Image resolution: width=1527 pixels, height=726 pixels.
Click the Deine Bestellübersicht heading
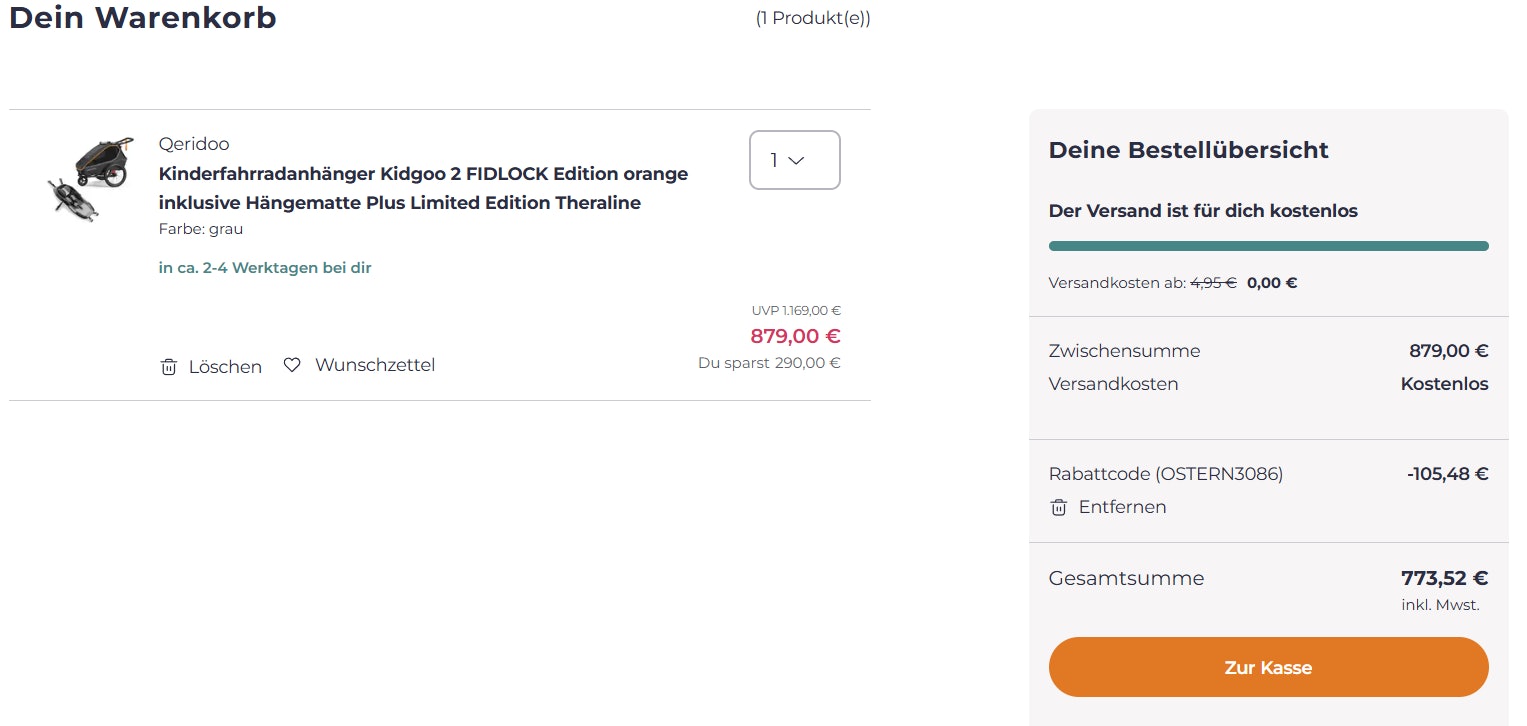(x=1188, y=150)
